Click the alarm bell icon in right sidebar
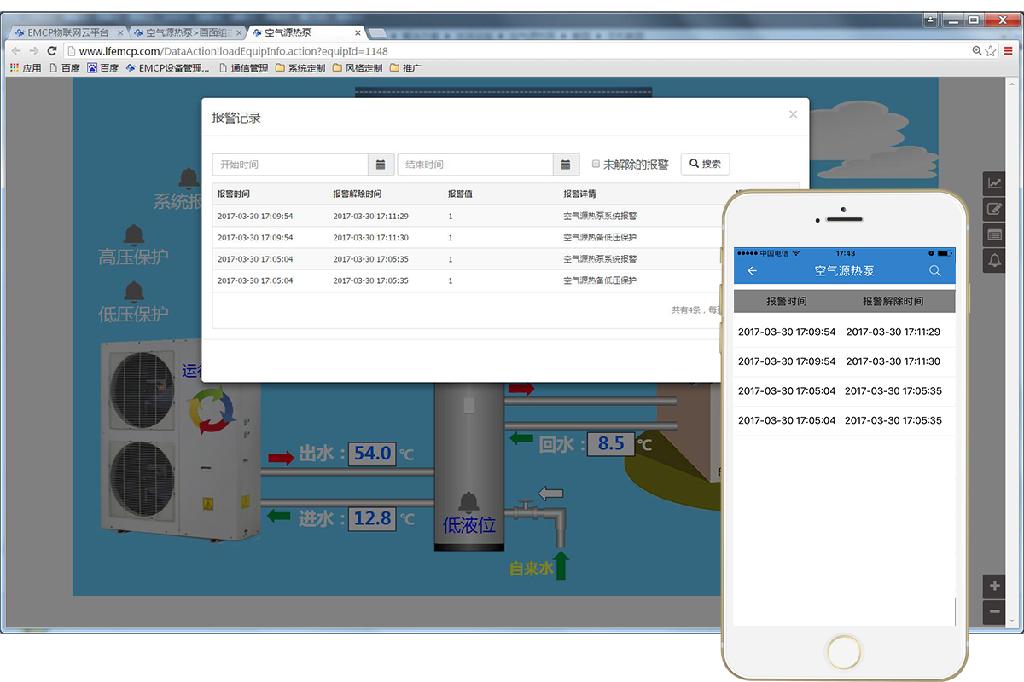 tap(994, 261)
